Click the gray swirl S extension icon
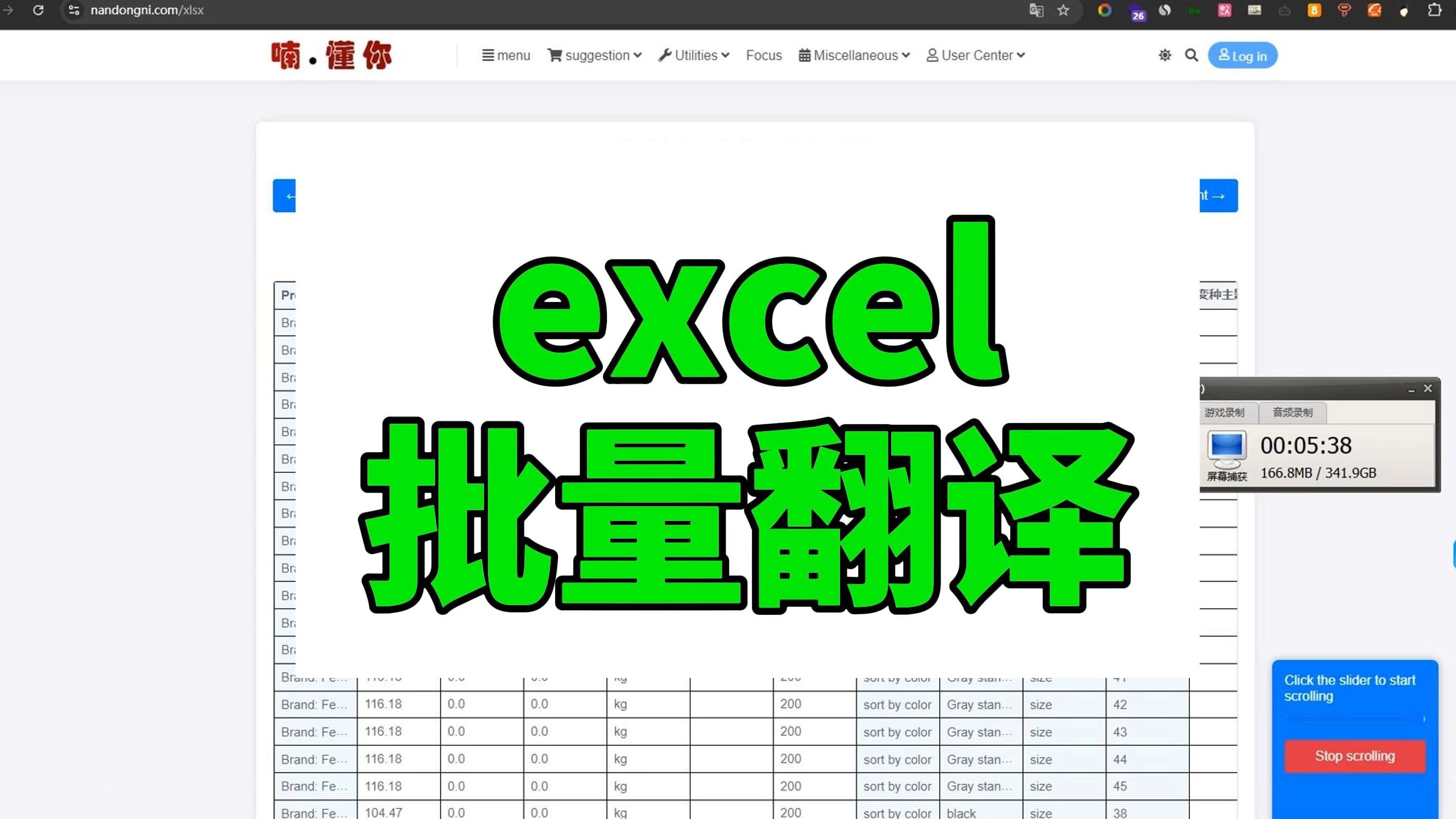This screenshot has width=1456, height=819. pos(1164,10)
